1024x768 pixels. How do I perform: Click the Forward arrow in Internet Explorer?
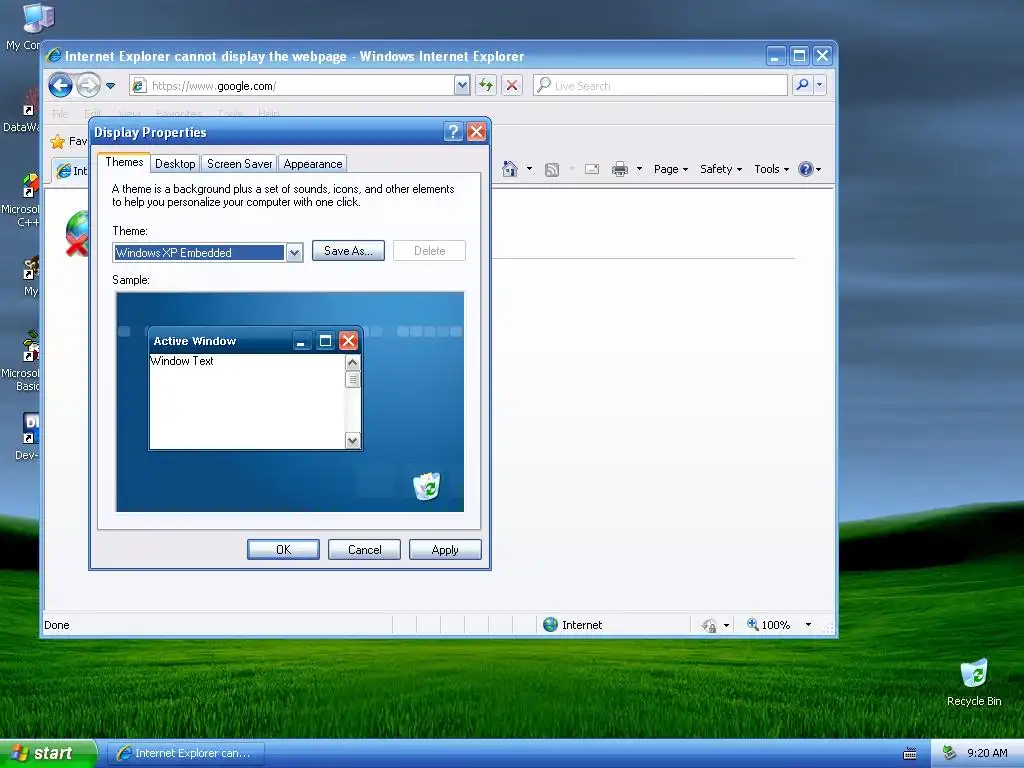tap(88, 86)
